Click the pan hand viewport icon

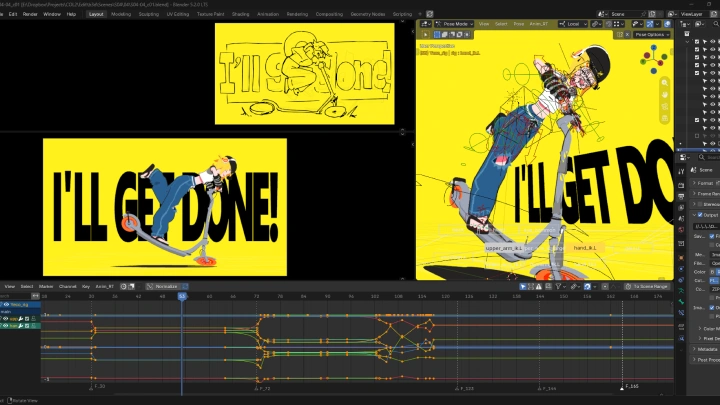pyautogui.click(x=665, y=95)
